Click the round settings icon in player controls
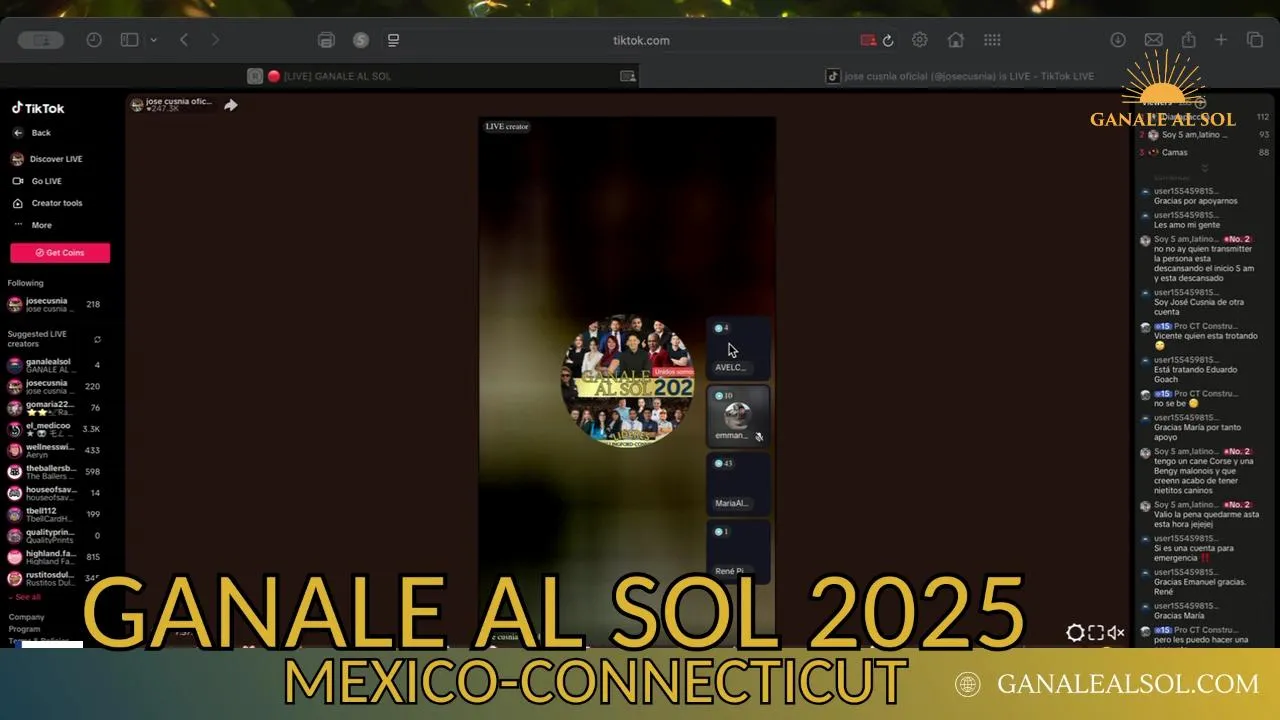This screenshot has width=1280, height=720. coord(1075,632)
